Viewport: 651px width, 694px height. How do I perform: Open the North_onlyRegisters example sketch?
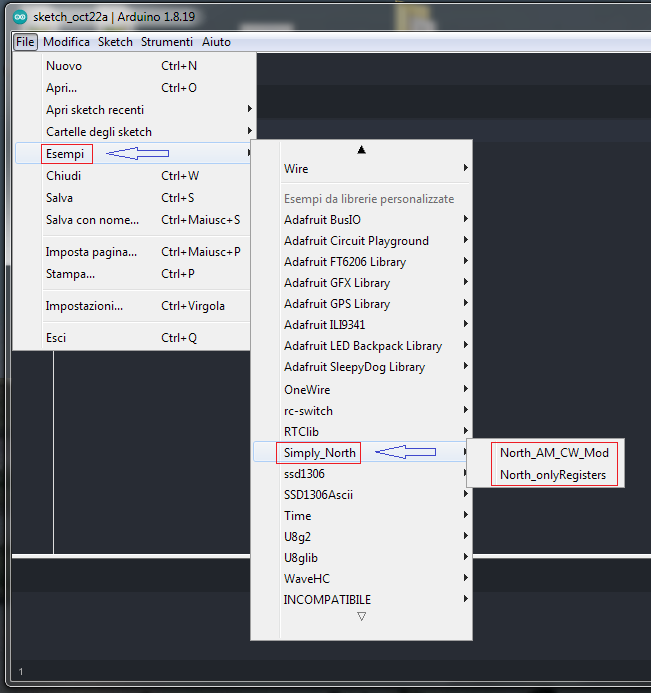[546, 475]
